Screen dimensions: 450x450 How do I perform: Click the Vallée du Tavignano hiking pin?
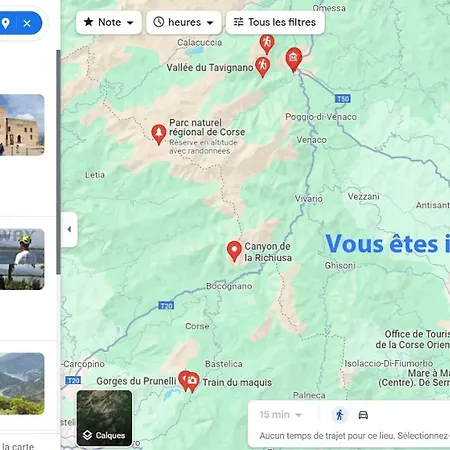pyautogui.click(x=262, y=66)
